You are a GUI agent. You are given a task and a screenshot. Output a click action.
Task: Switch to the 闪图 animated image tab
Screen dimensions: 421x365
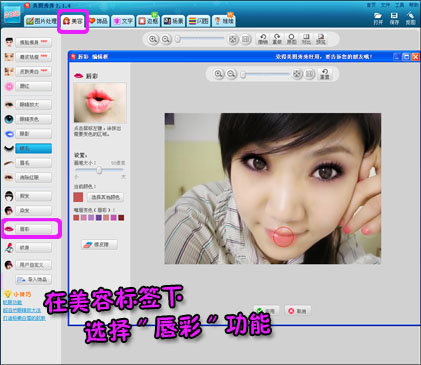(198, 21)
